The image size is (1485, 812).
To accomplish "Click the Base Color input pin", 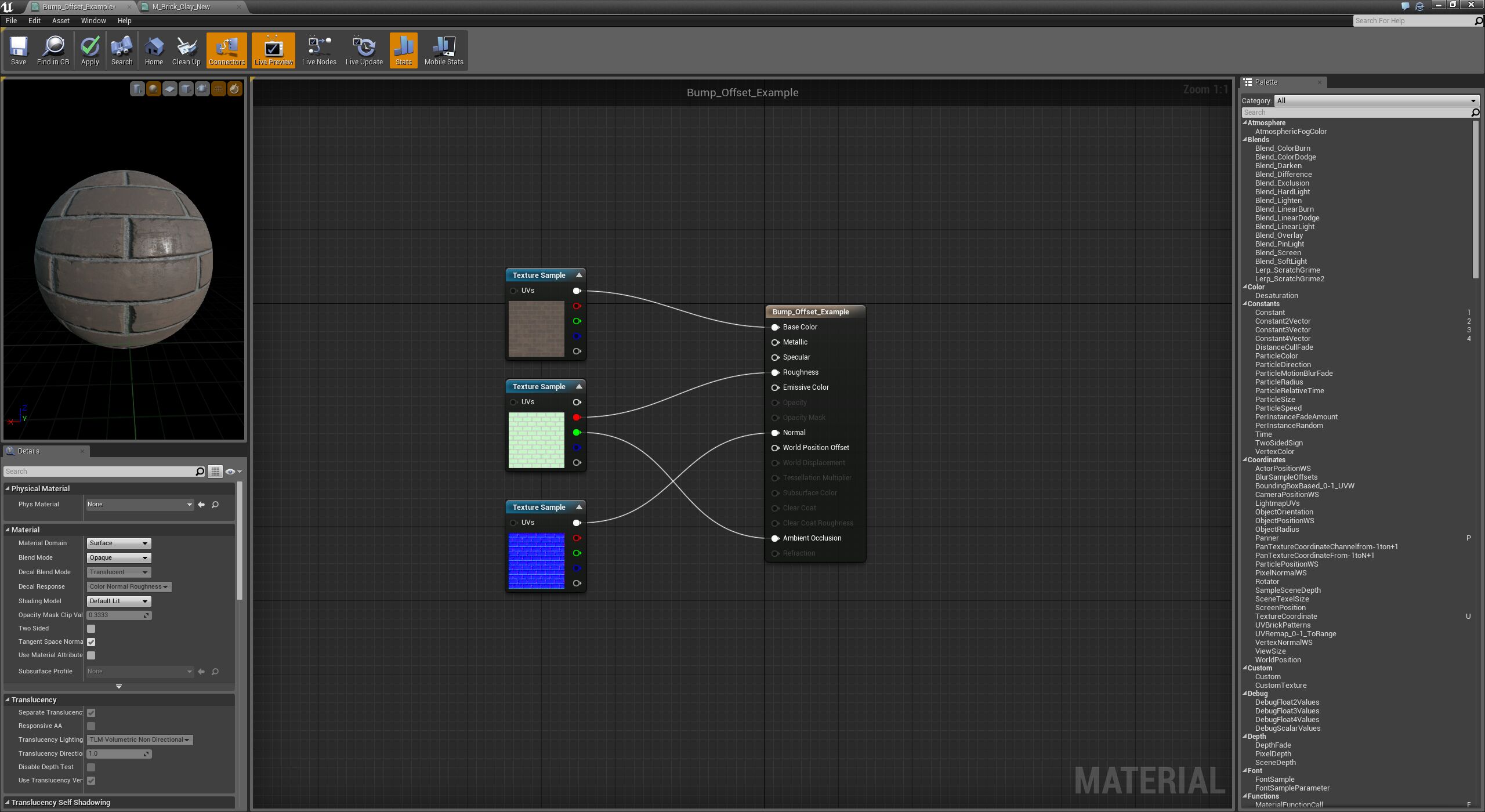I will pos(775,328).
